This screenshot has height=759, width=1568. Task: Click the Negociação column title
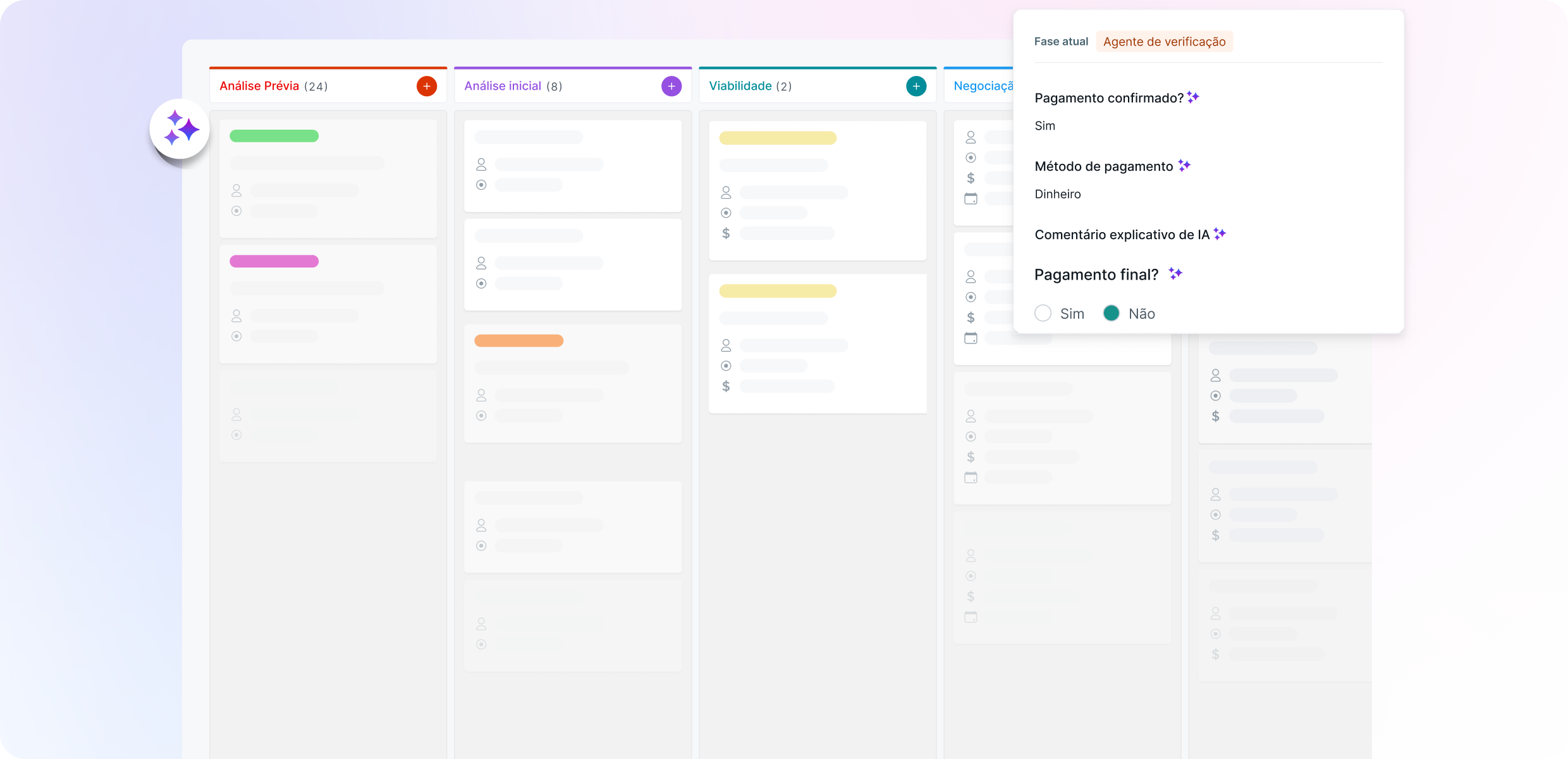(983, 86)
